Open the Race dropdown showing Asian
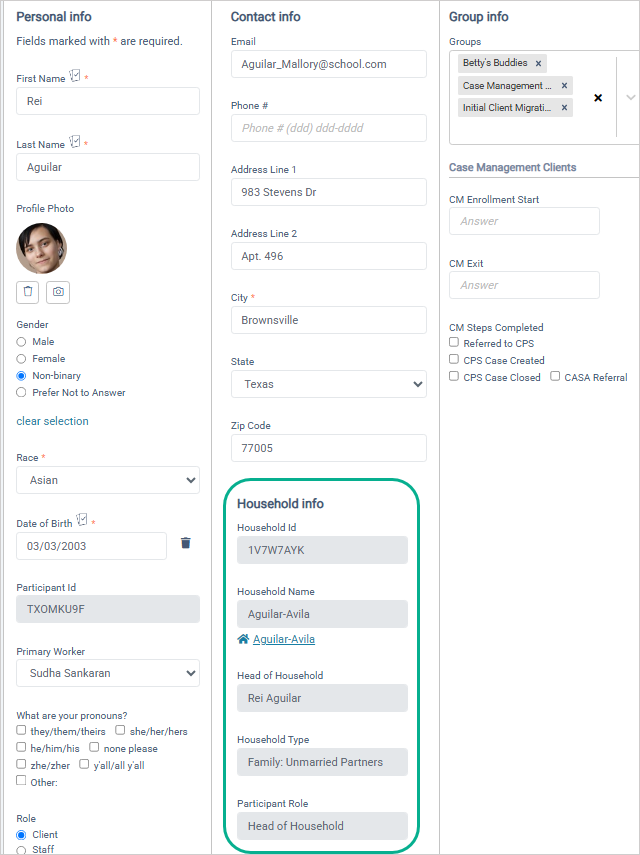This screenshot has width=640, height=855. (108, 480)
